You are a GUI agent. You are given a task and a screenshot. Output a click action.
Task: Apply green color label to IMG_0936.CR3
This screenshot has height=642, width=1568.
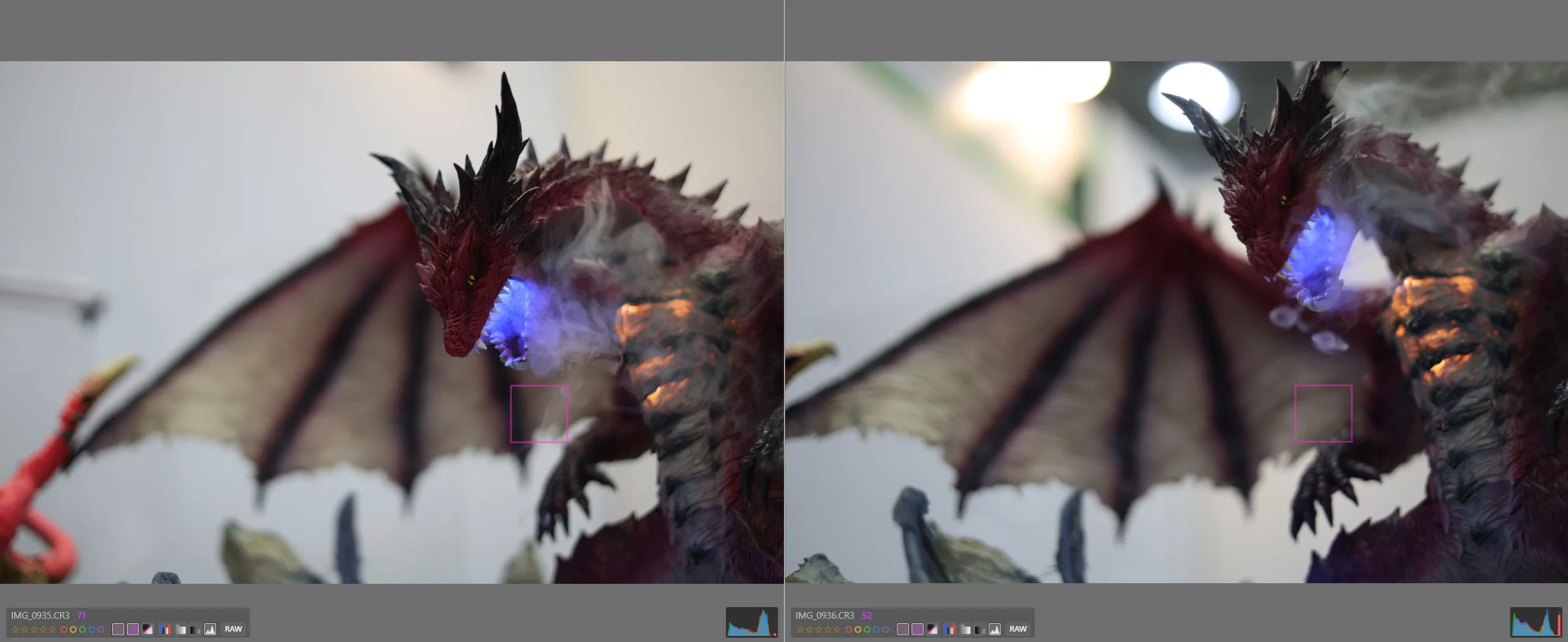pyautogui.click(x=867, y=630)
